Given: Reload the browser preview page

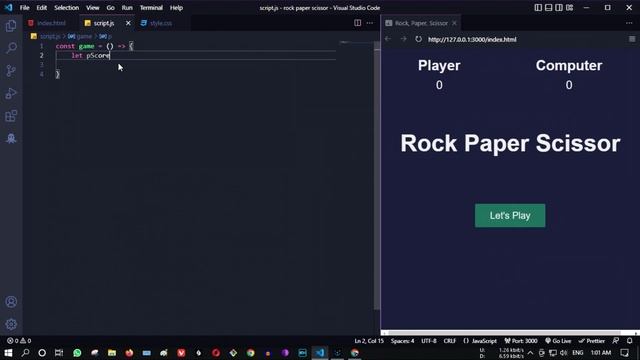Looking at the screenshot, I should pos(418,39).
